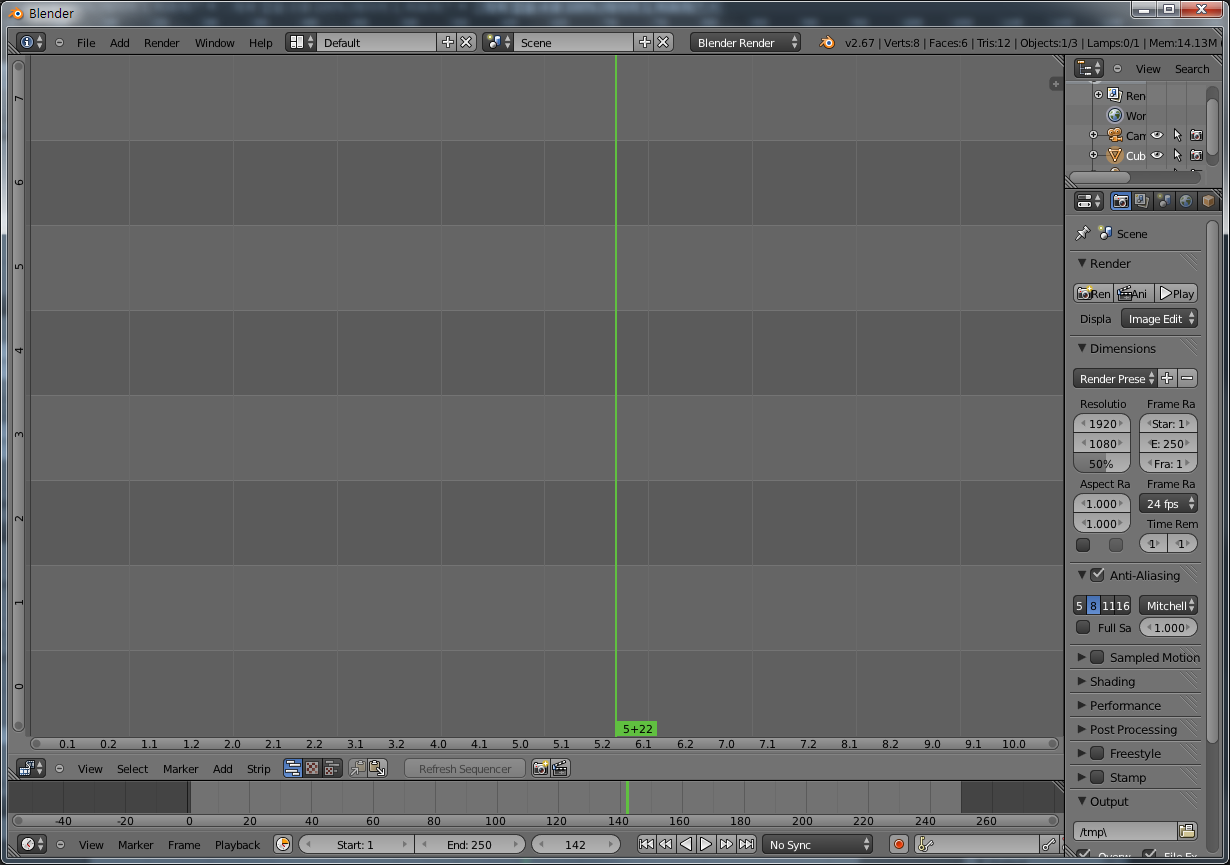Open the File menu
Screen dimensions: 1230x865
[86, 43]
